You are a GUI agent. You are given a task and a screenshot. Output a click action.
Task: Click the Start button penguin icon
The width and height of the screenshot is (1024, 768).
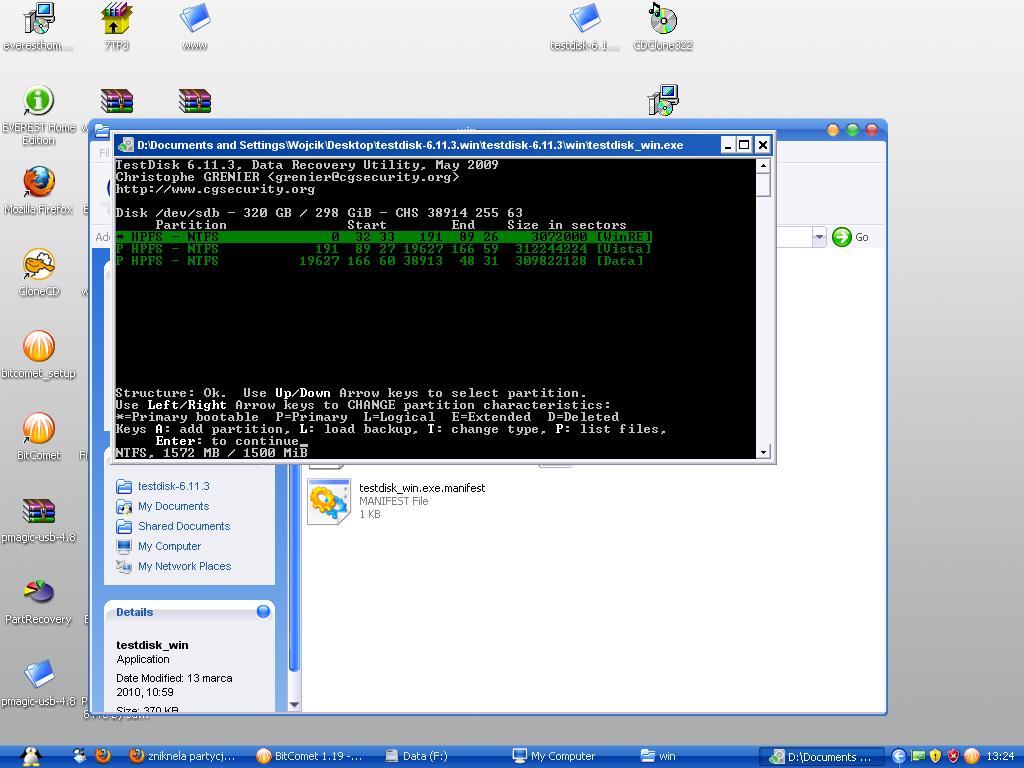point(31,756)
